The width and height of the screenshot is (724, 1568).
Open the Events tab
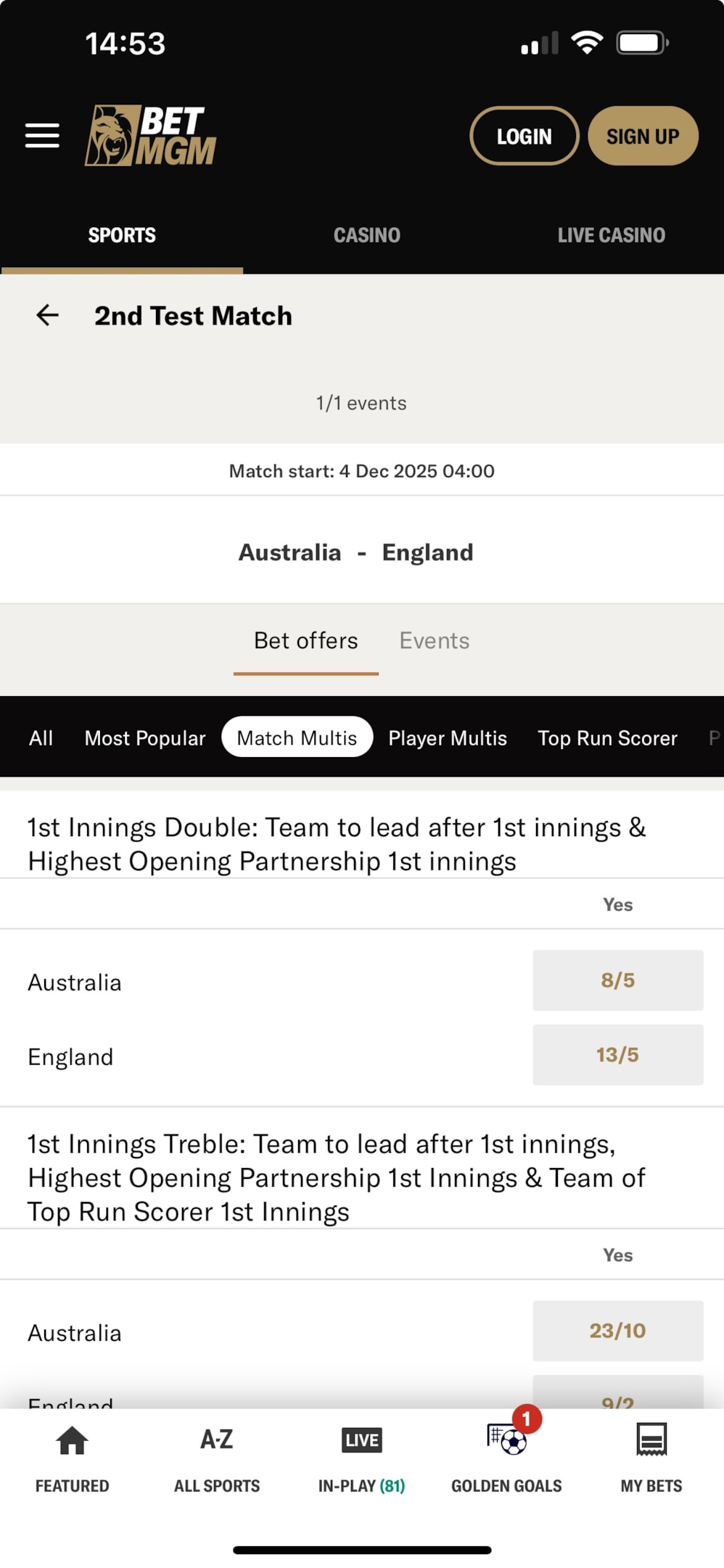click(434, 641)
